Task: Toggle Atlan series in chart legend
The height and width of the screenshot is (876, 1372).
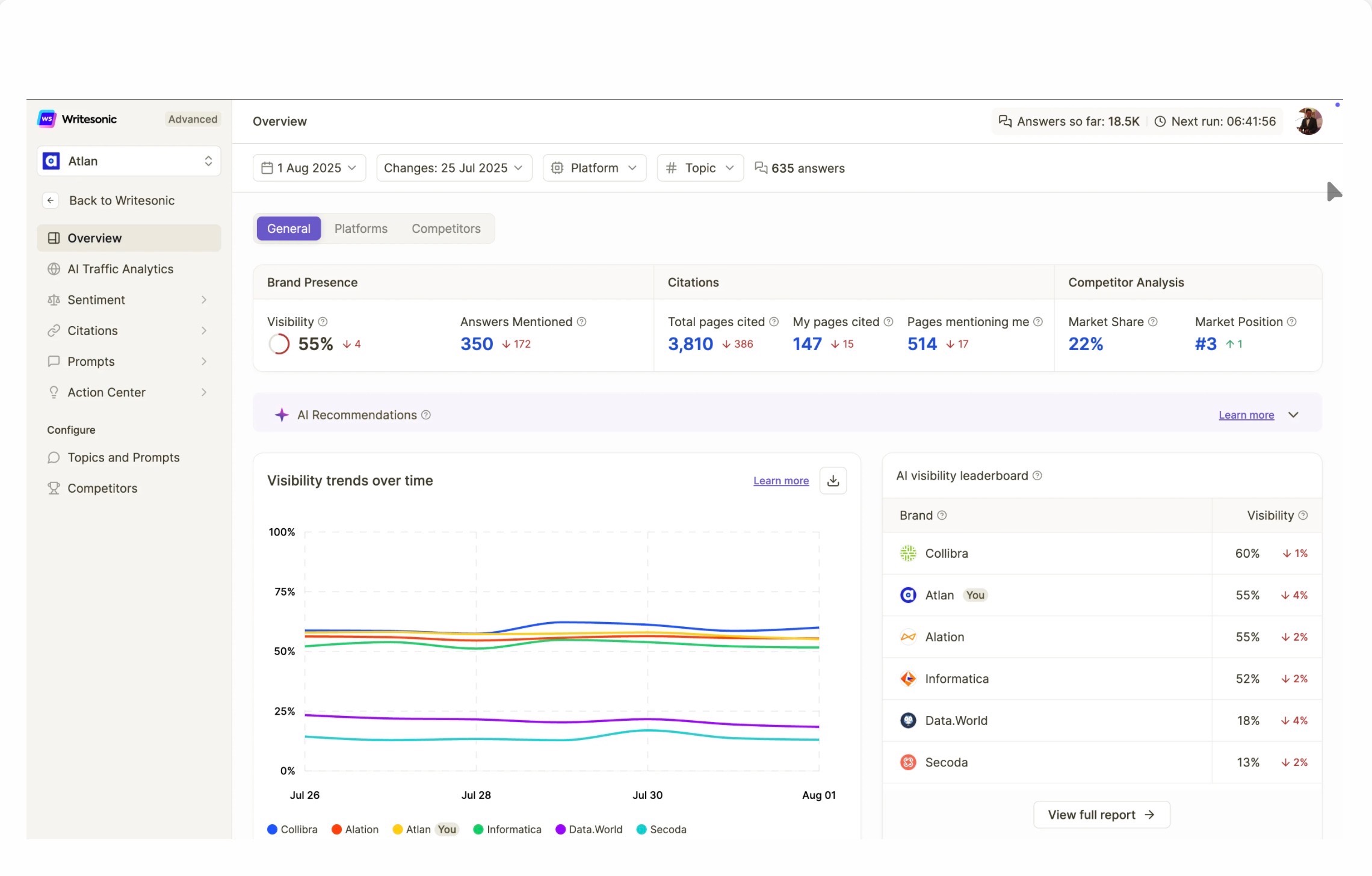Action: coord(425,830)
